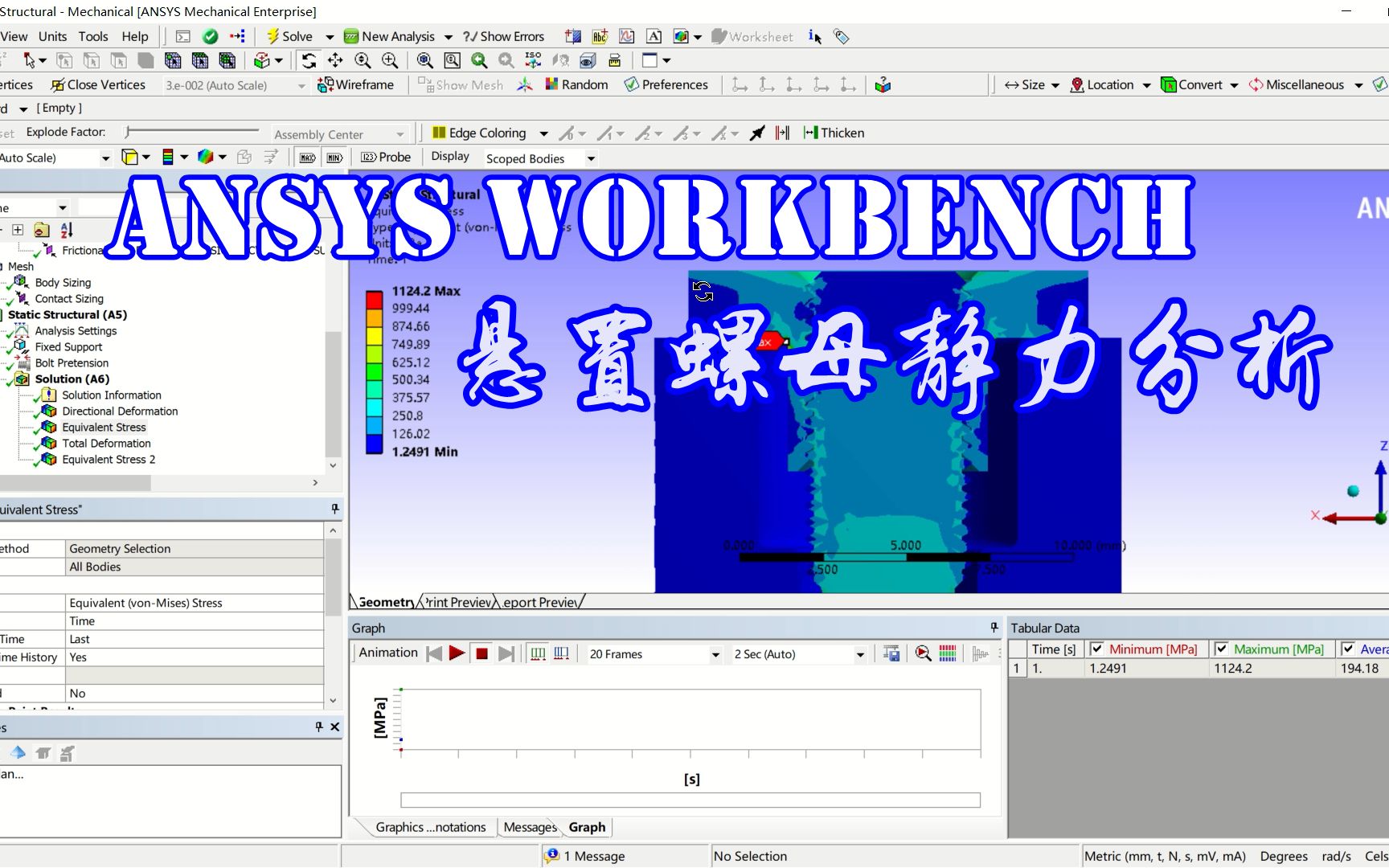
Task: Open the Edge Coloring dropdown
Action: tap(543, 133)
